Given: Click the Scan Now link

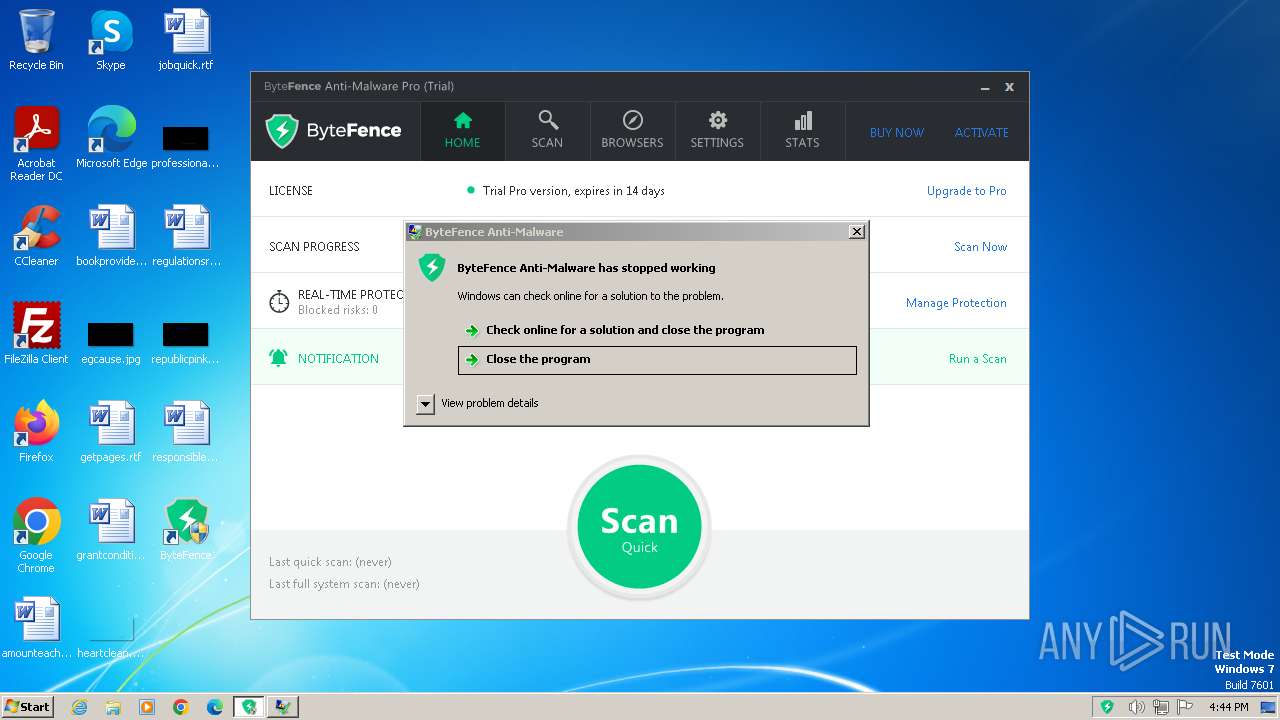Looking at the screenshot, I should [980, 247].
